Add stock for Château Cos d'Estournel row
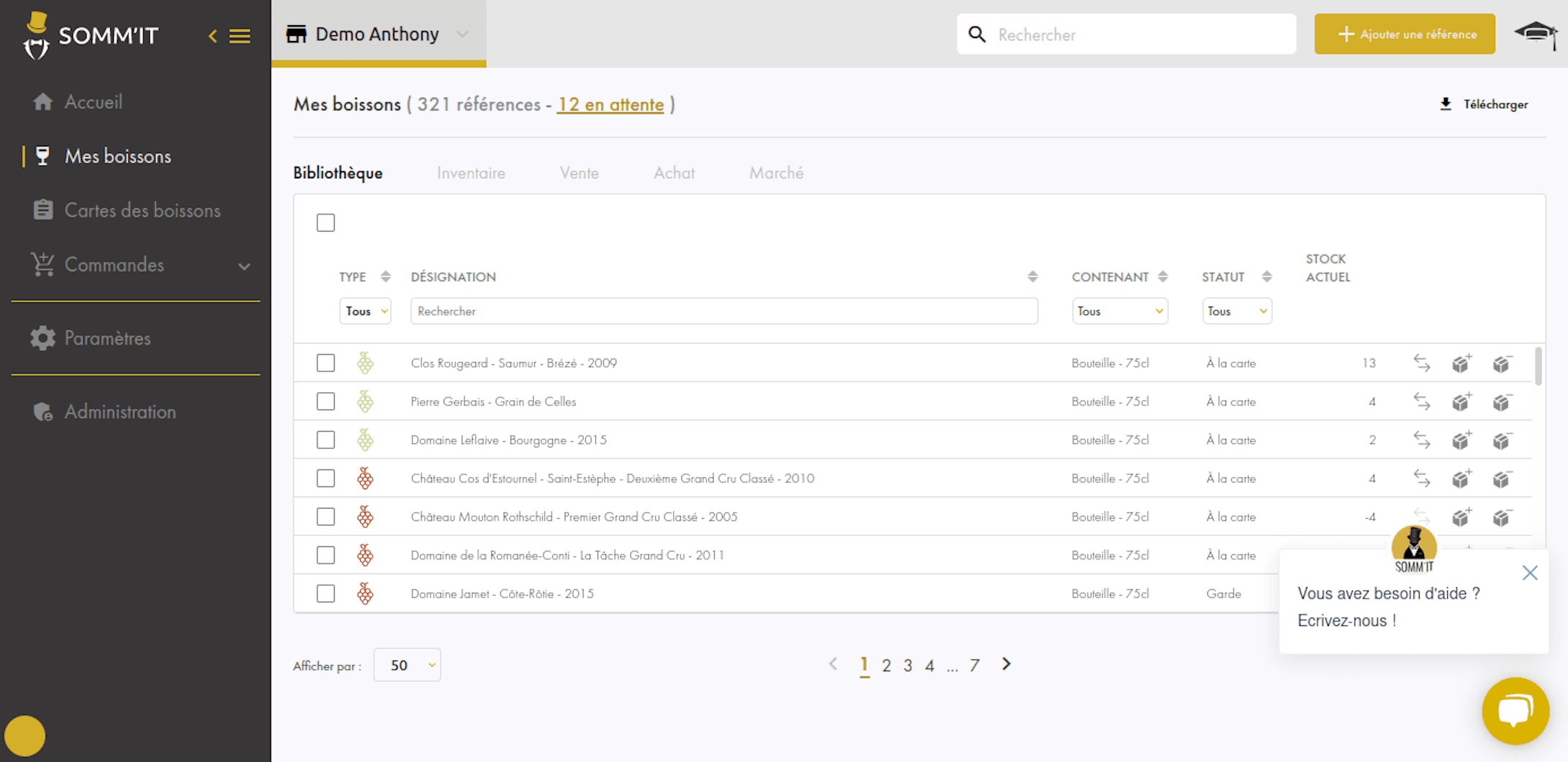 (1461, 478)
